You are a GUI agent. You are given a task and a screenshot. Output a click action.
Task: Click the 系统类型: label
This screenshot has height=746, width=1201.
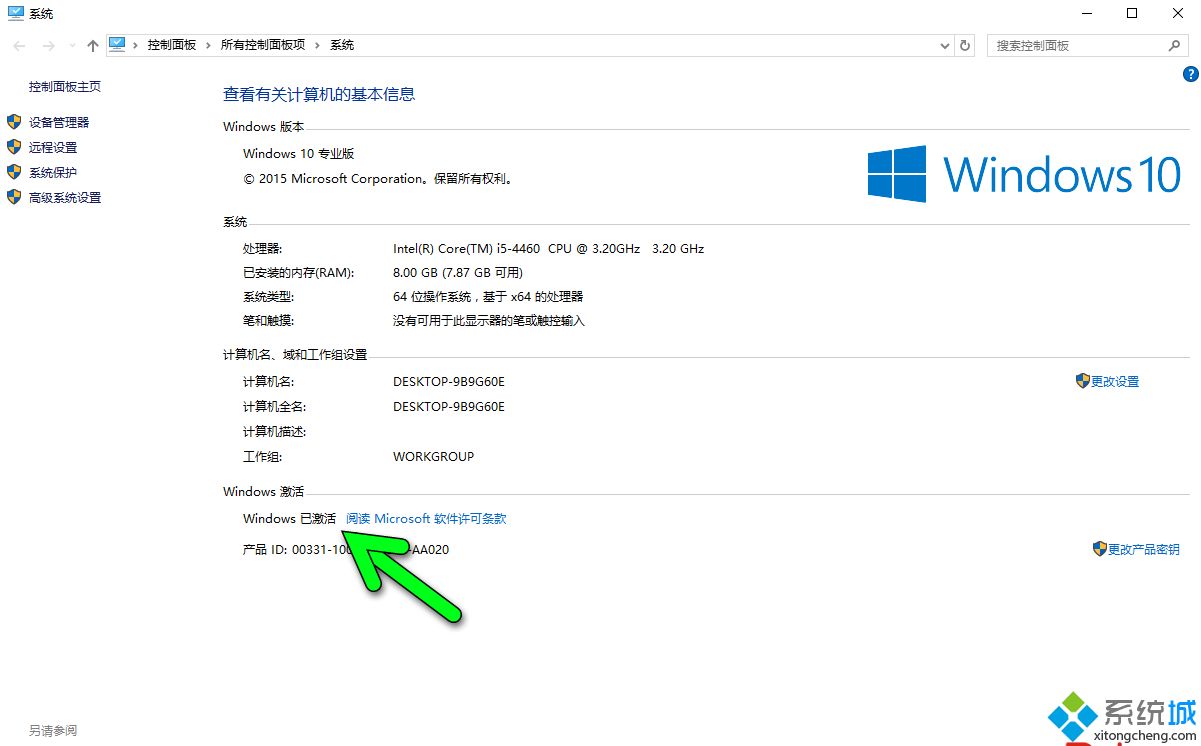pos(269,297)
